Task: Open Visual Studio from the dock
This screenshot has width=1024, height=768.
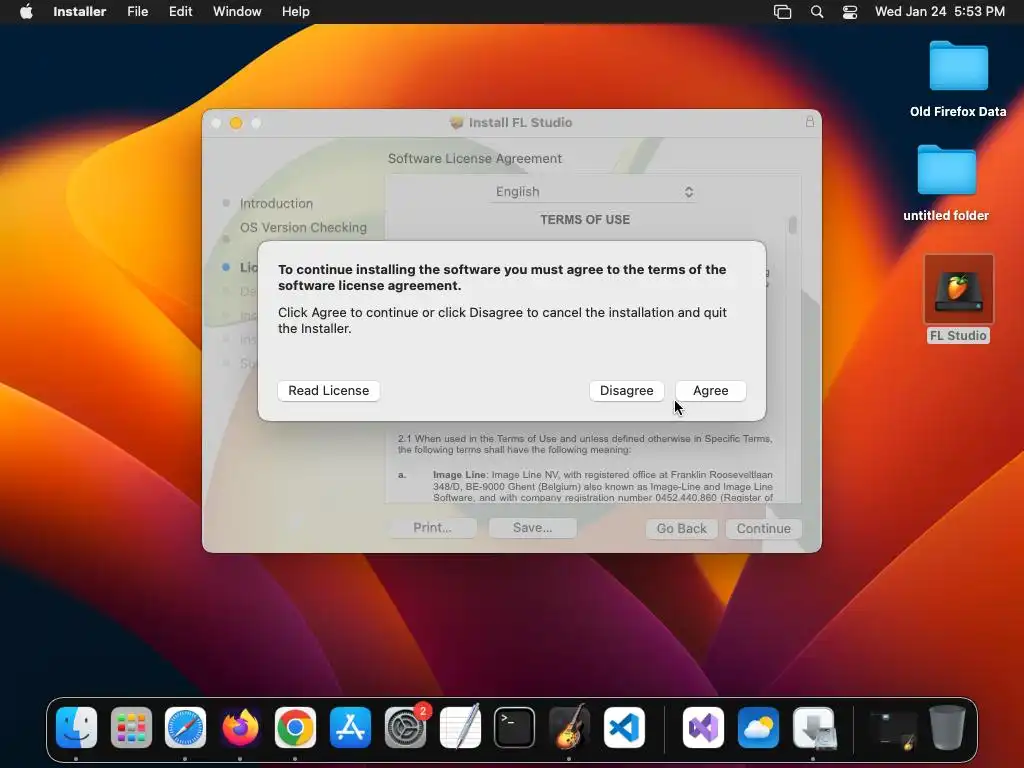Action: coord(703,728)
